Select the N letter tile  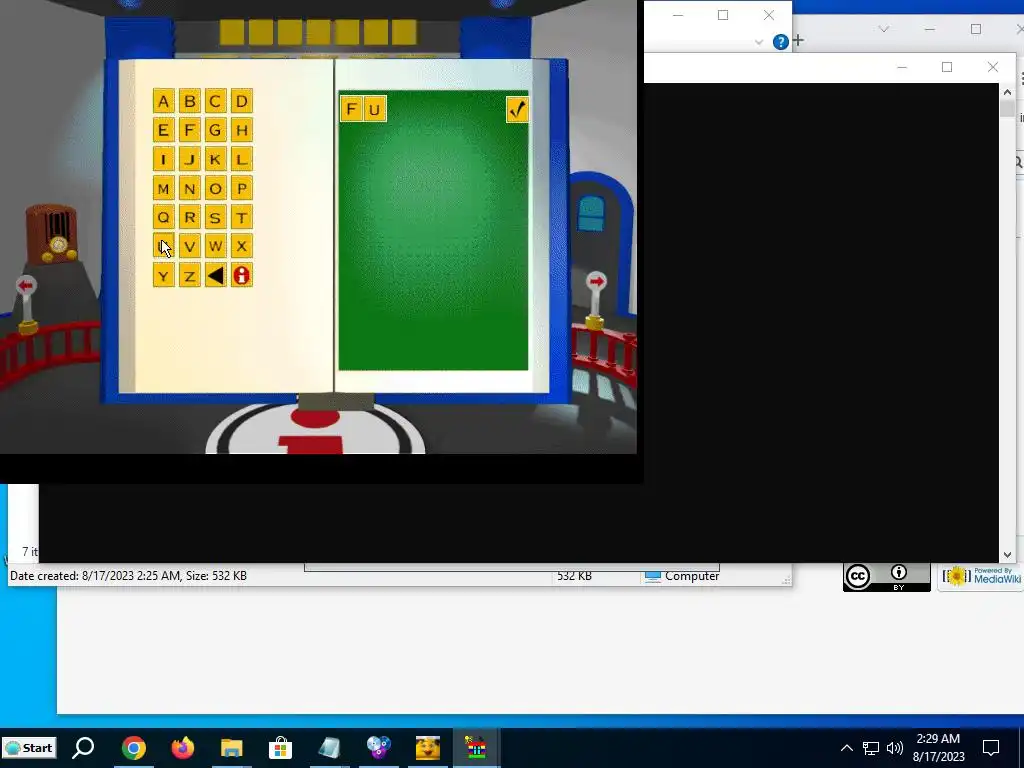tap(189, 189)
